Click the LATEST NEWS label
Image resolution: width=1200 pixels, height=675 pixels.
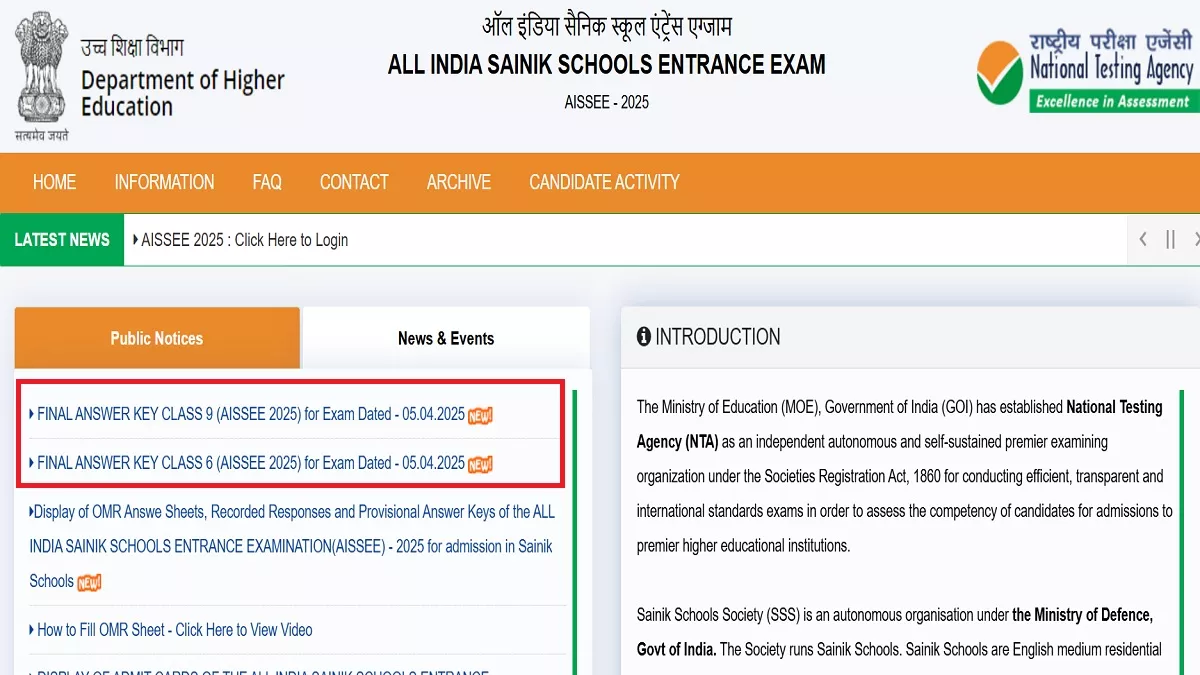(62, 240)
